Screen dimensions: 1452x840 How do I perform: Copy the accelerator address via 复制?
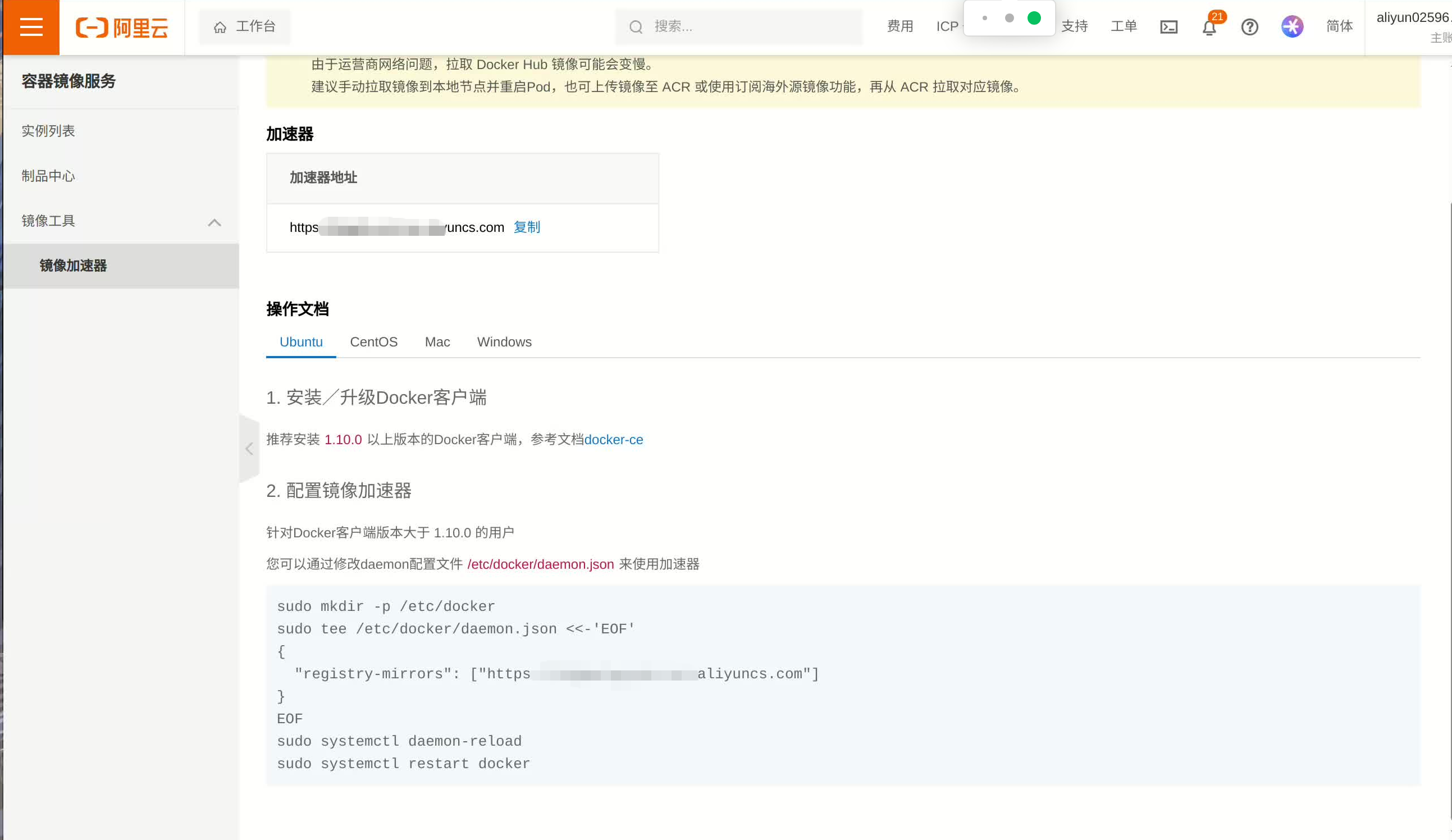tap(526, 227)
